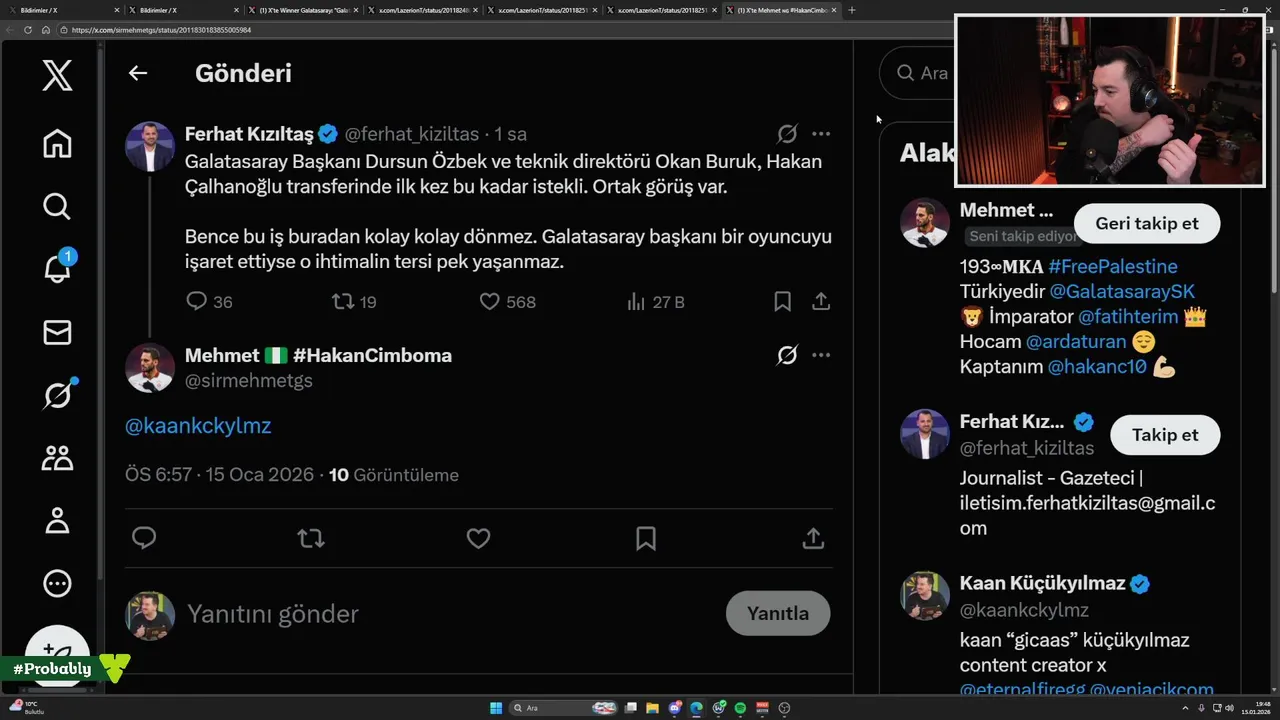Screen dimensions: 1280x720
Task: Select the active X'te Mehmet browser tab
Action: tap(781, 10)
